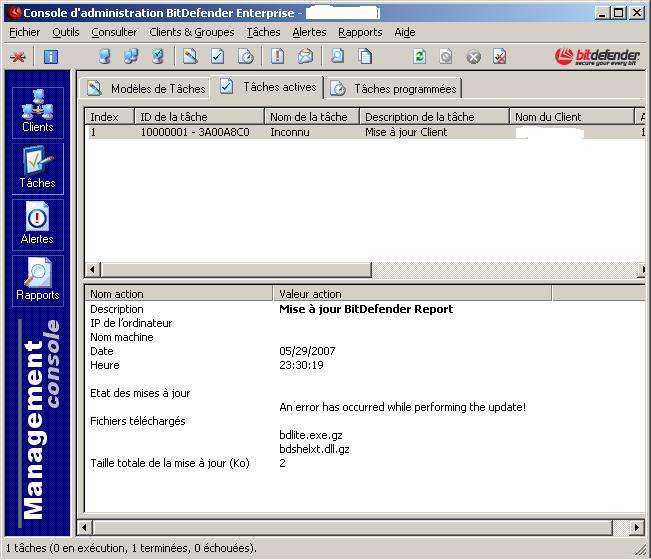Click the green refresh toolbar icon
The image size is (651, 560).
[x=419, y=56]
